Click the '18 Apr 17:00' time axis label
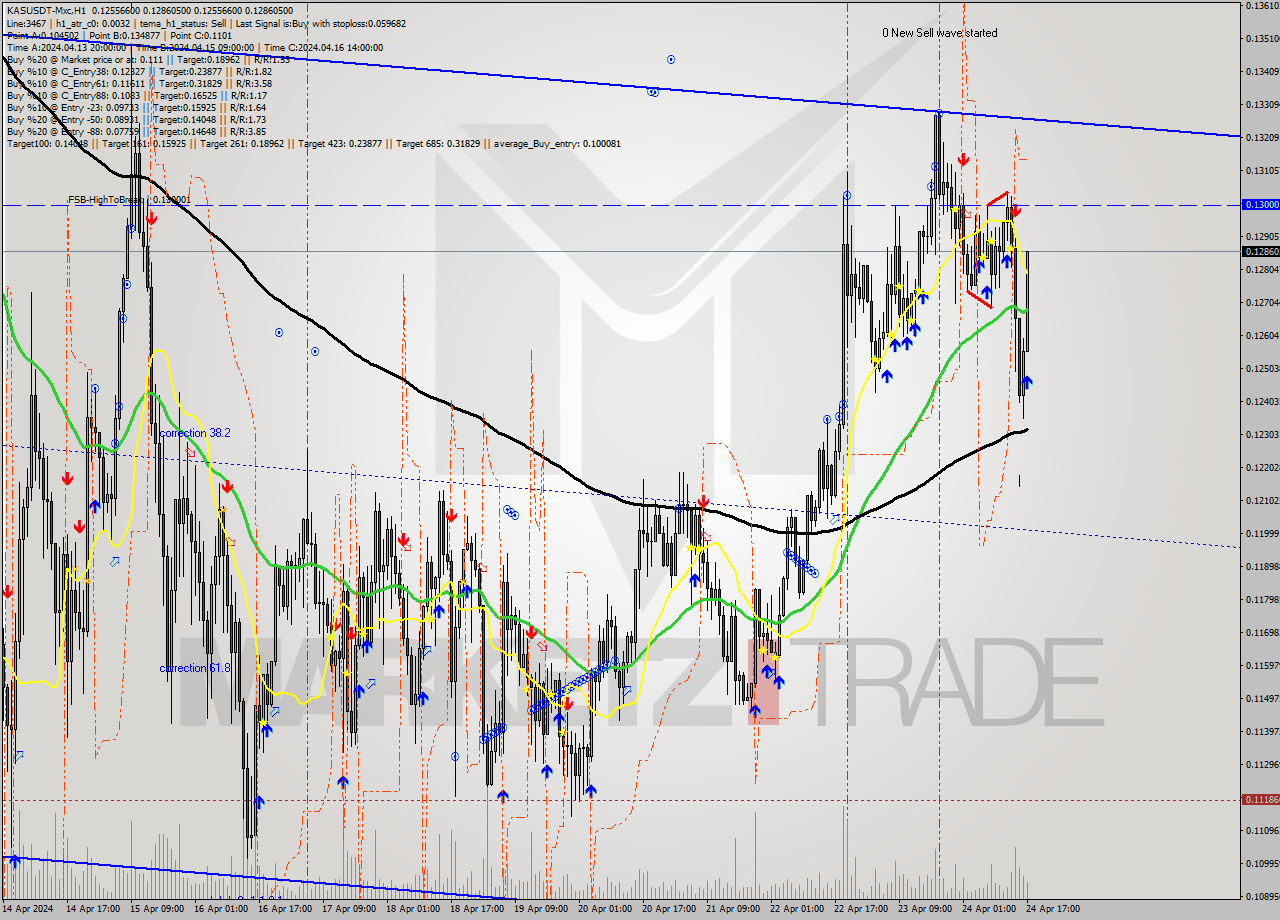Screen dimensions: 1280x920 (475, 909)
